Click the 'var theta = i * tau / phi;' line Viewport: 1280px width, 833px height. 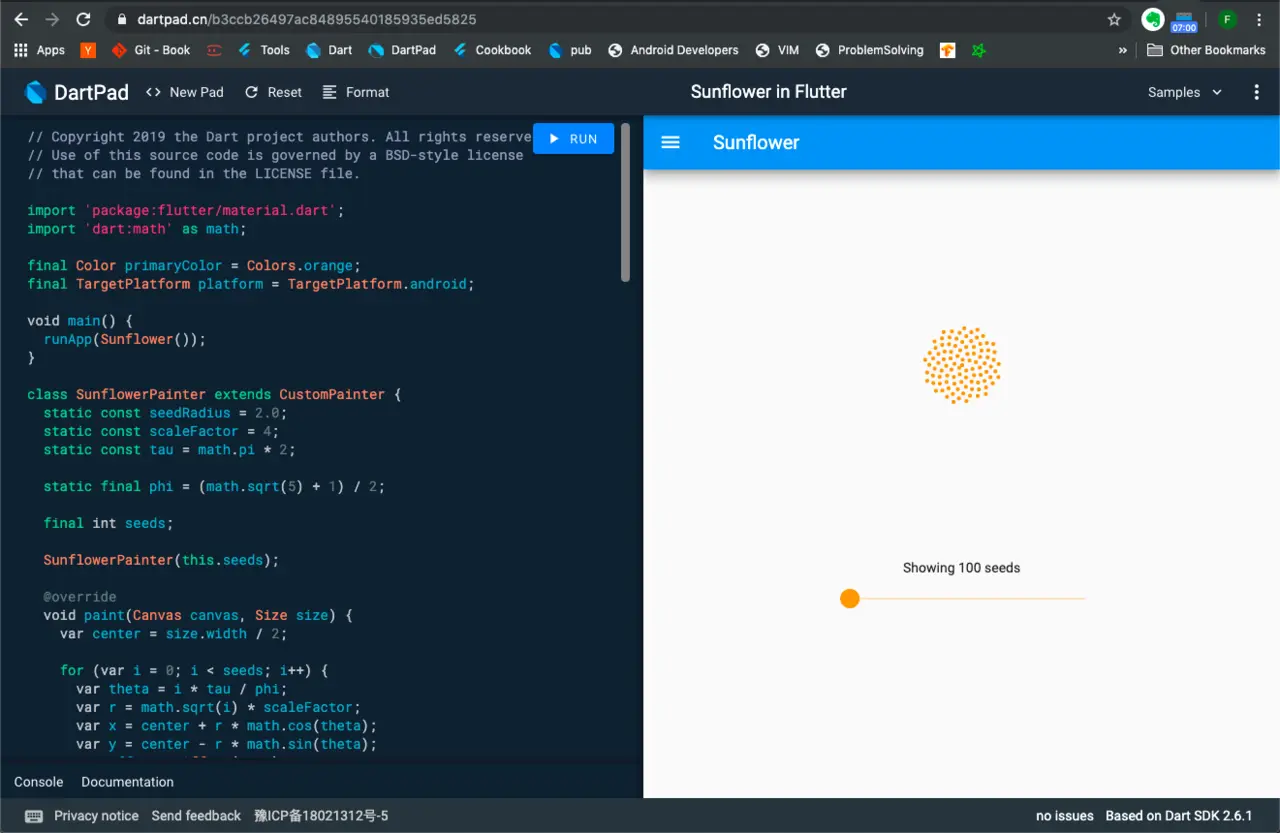point(182,689)
